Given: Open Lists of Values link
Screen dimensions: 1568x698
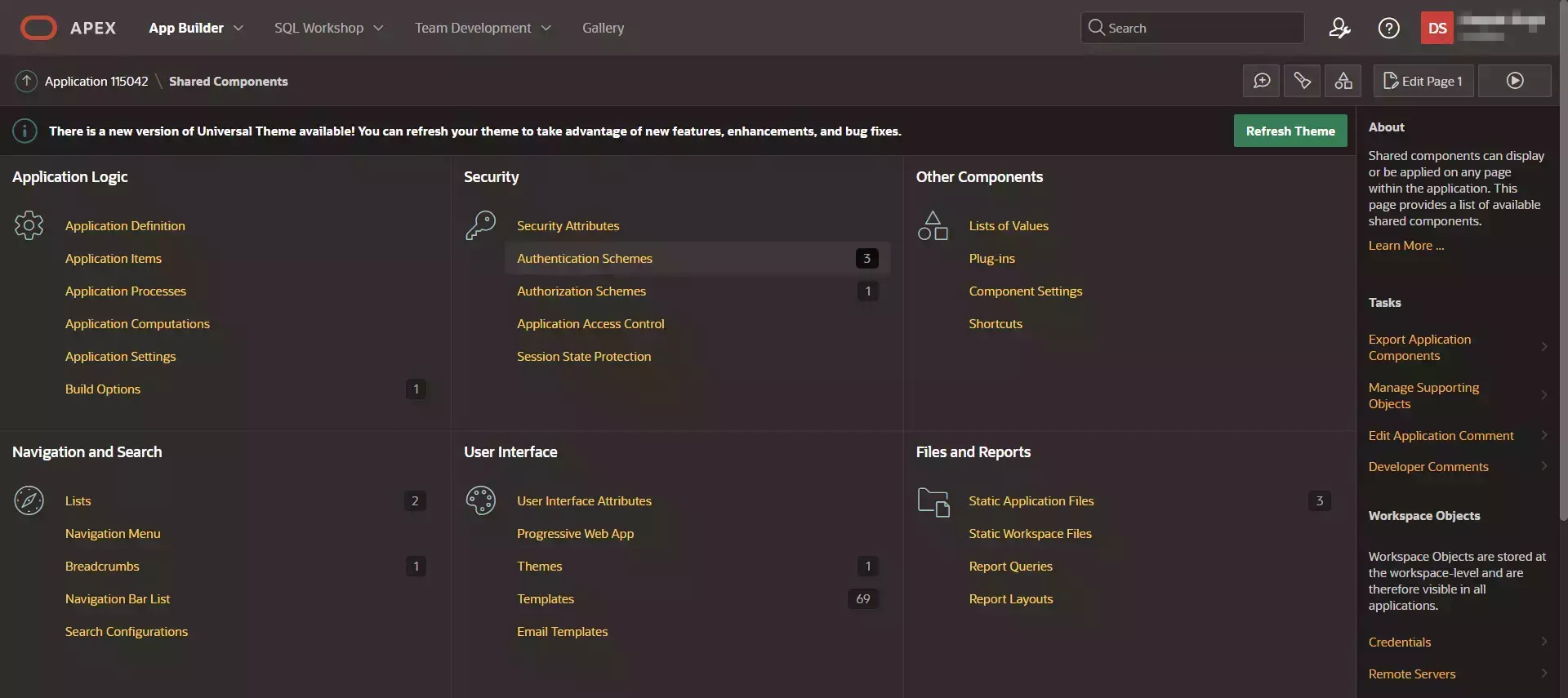Looking at the screenshot, I should pos(1009,225).
